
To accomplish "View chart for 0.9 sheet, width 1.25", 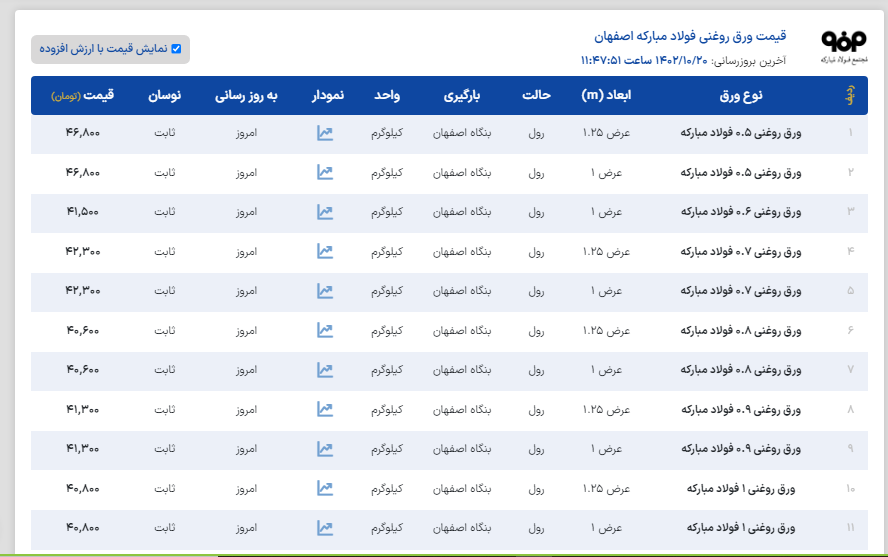I will click(x=324, y=409).
